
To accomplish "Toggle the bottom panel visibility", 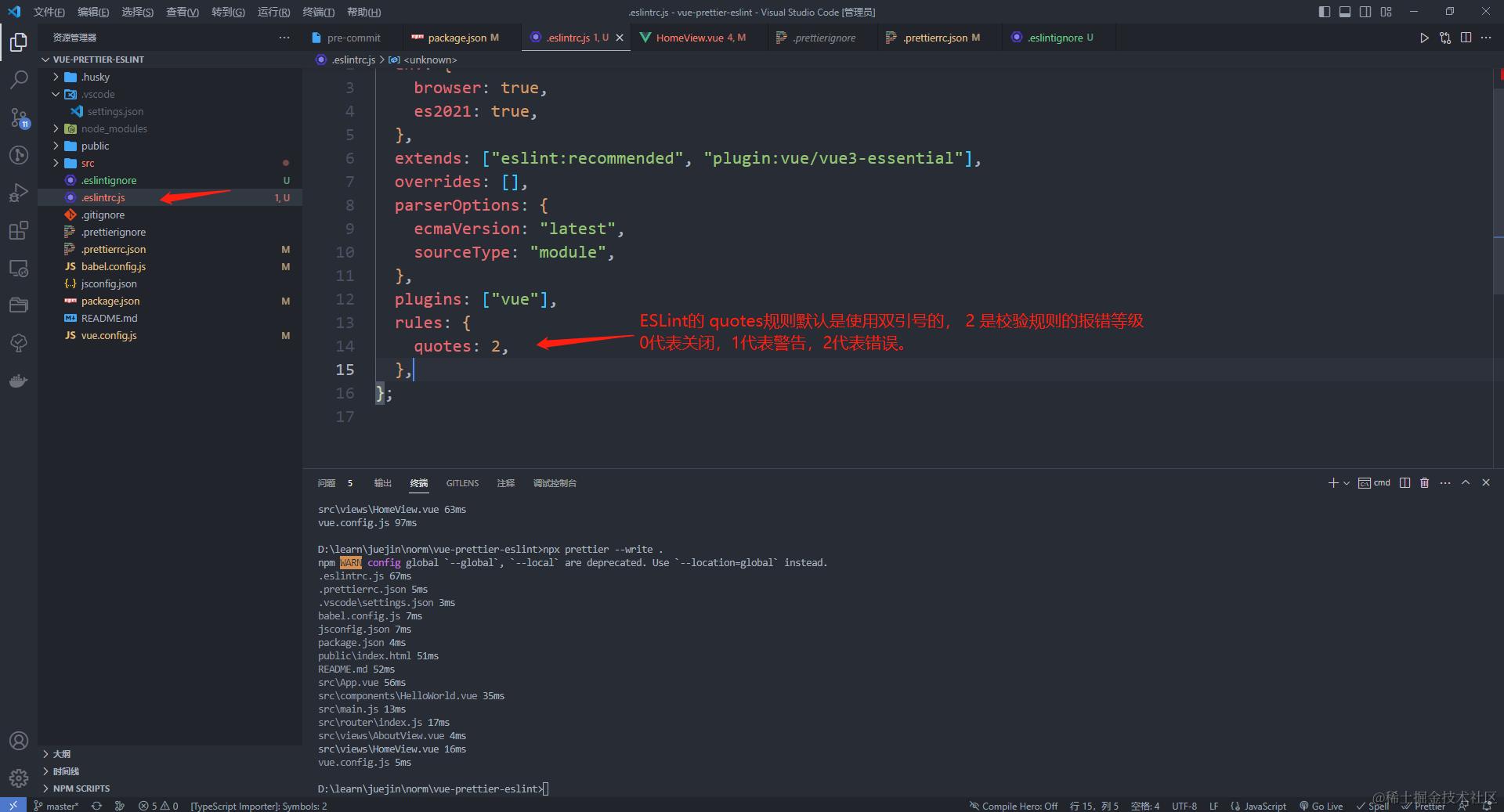I will pyautogui.click(x=1345, y=12).
